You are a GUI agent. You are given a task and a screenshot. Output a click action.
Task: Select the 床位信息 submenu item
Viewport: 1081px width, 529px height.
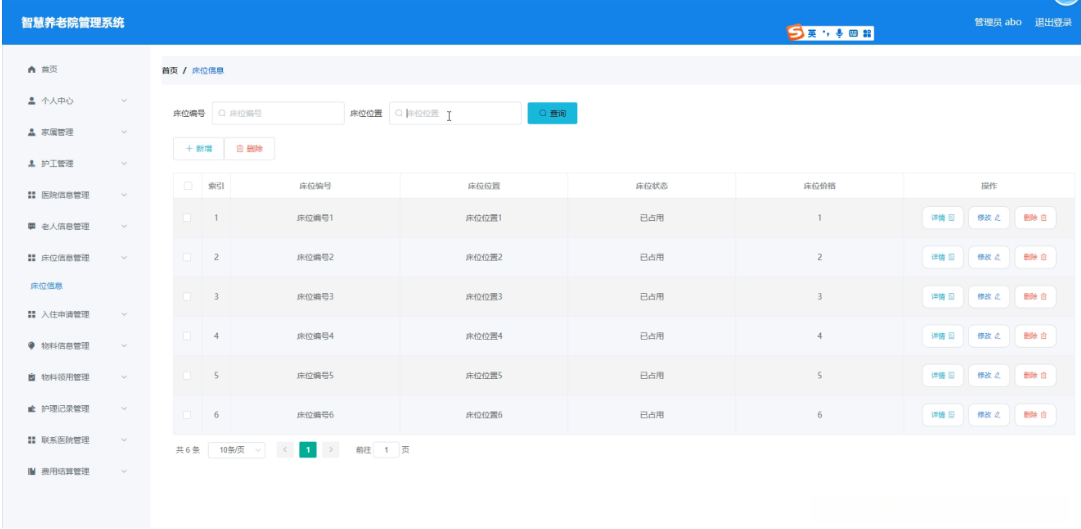pos(47,286)
